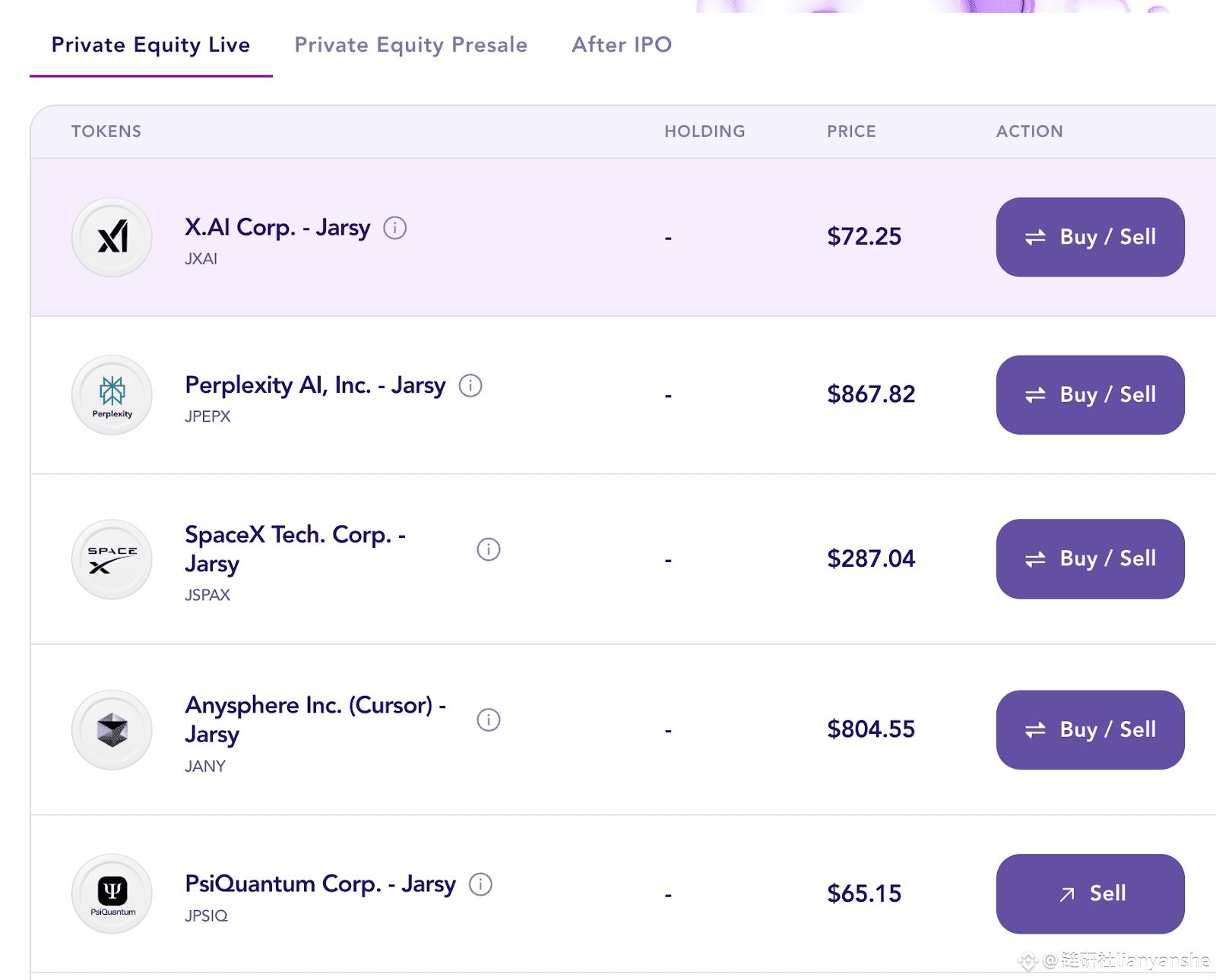Show info for PsiQuantum Corp. - Jarsy
This screenshot has height=980, width=1216.
[x=480, y=884]
